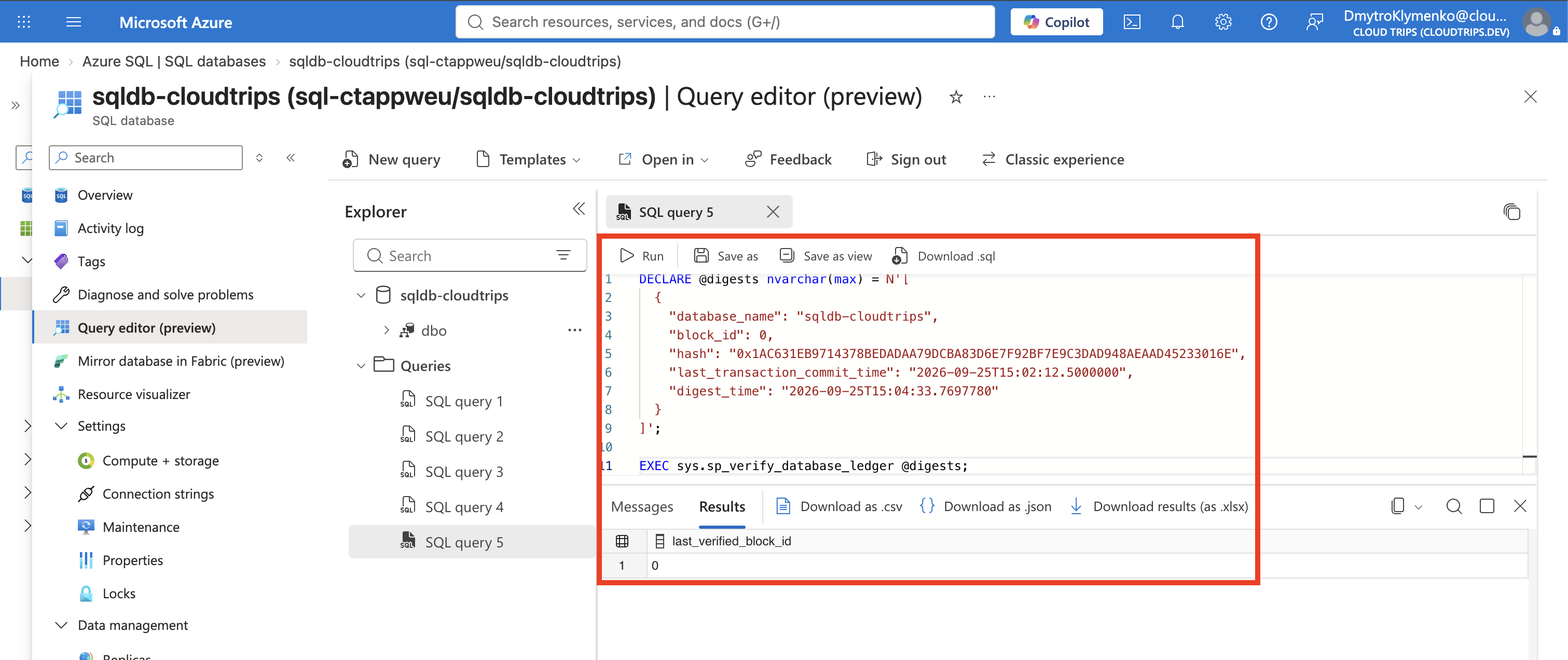1568x660 pixels.
Task: Open the portal hamburger menu
Action: click(74, 22)
